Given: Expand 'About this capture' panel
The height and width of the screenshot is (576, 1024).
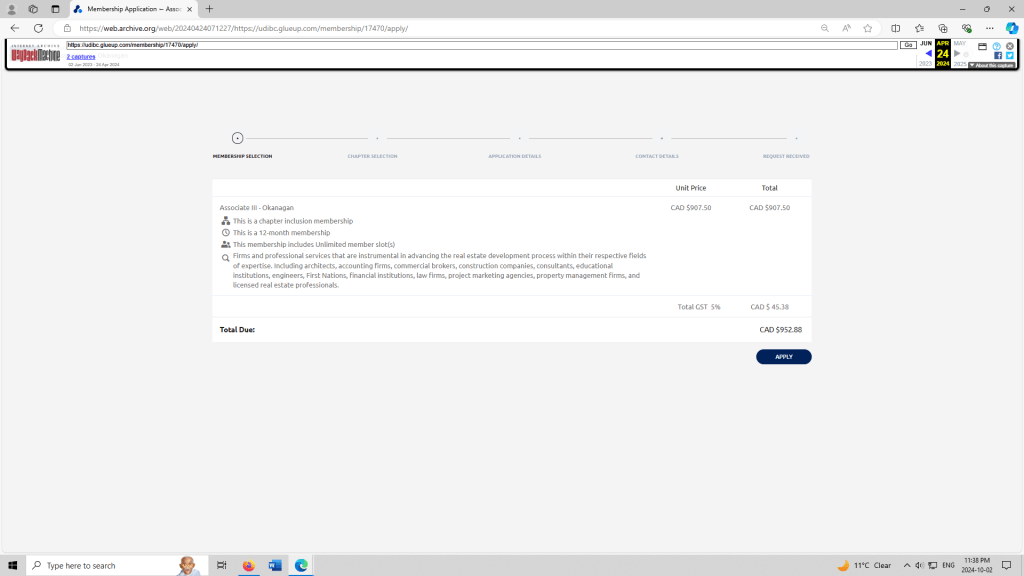Looking at the screenshot, I should pyautogui.click(x=992, y=65).
